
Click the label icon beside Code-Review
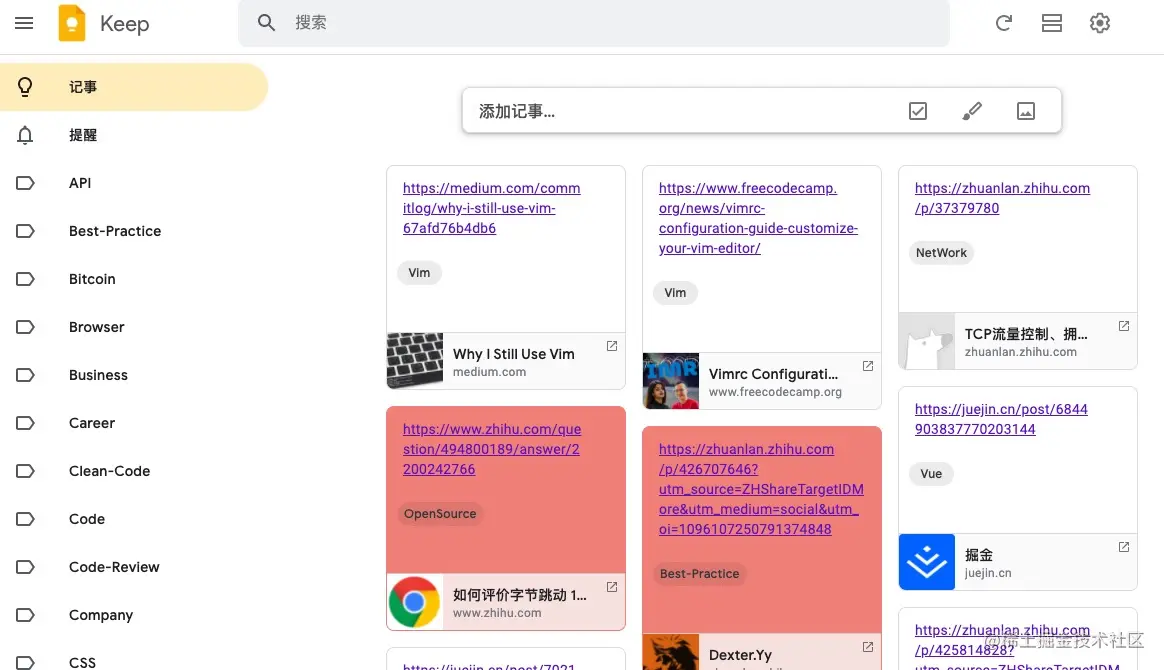tap(24, 567)
